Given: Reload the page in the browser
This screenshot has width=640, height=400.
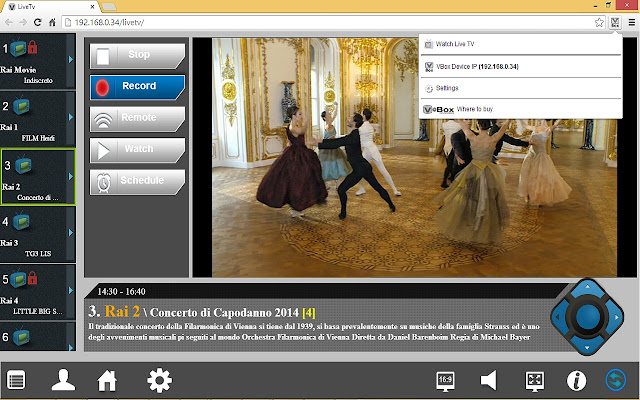Looking at the screenshot, I should pos(38,22).
